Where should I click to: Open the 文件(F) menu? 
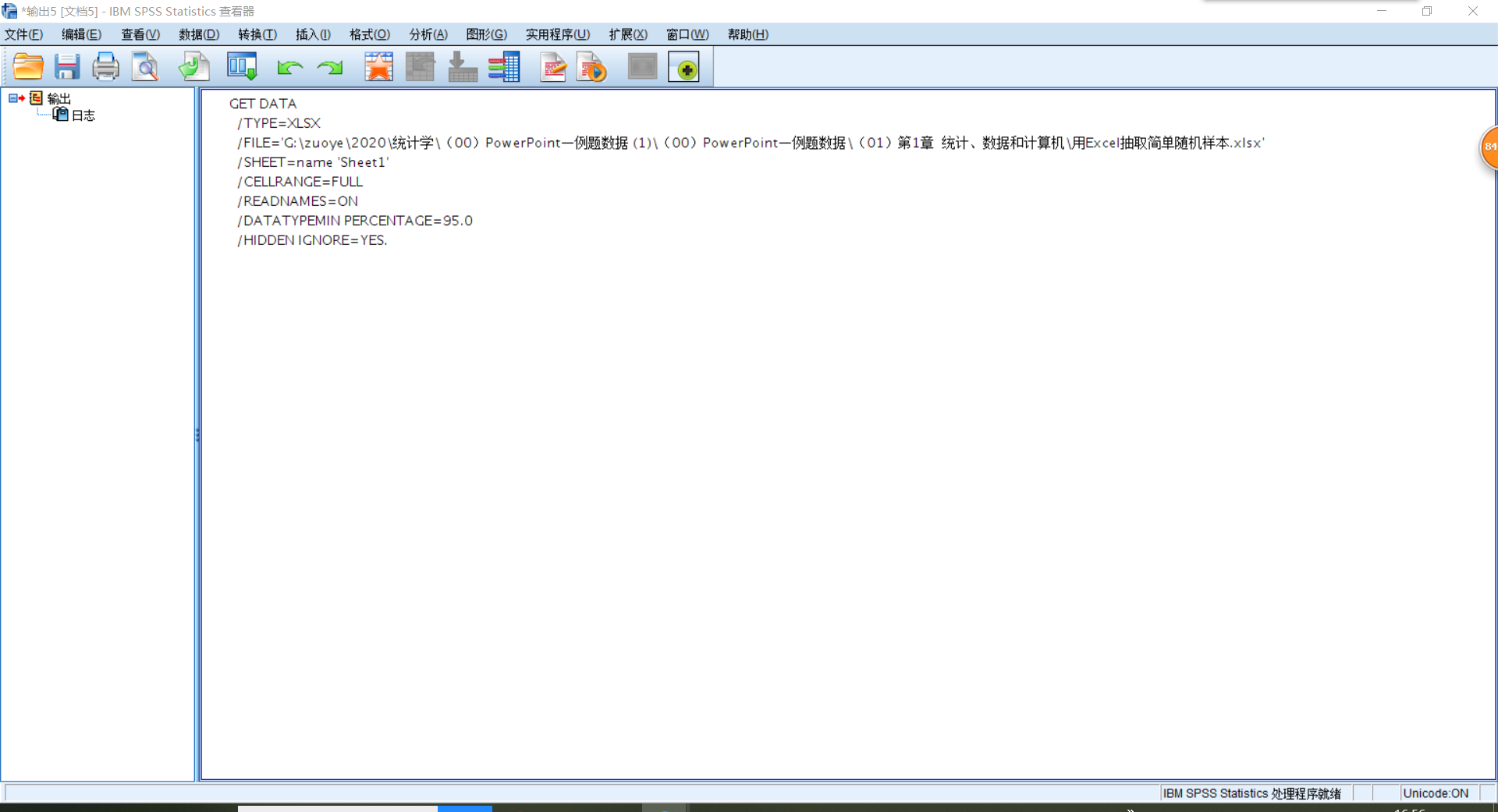(23, 34)
